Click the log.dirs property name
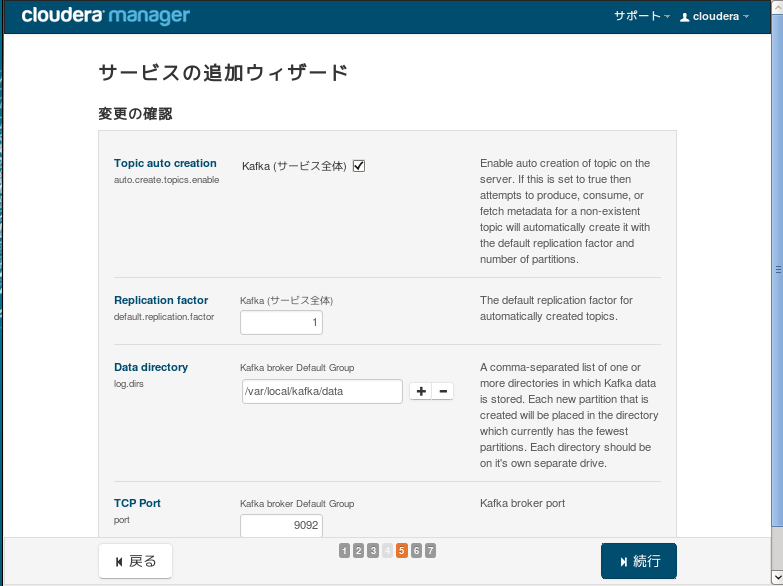 tap(128, 384)
